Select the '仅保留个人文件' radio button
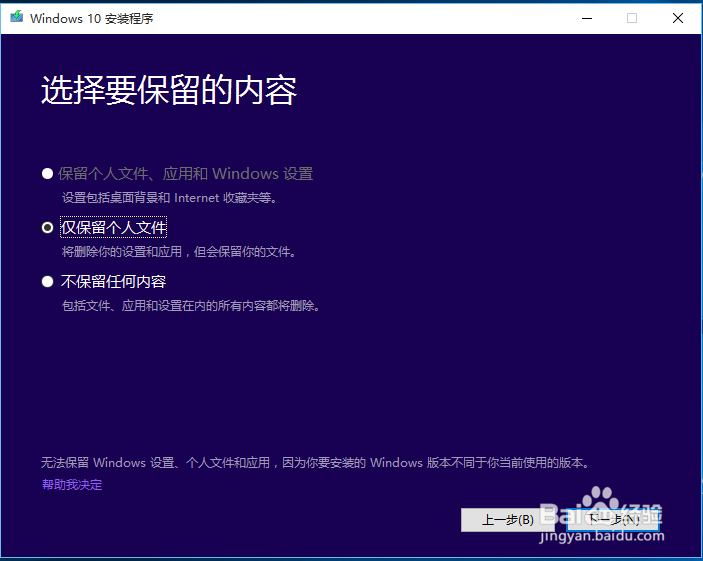703x561 pixels. click(x=47, y=228)
